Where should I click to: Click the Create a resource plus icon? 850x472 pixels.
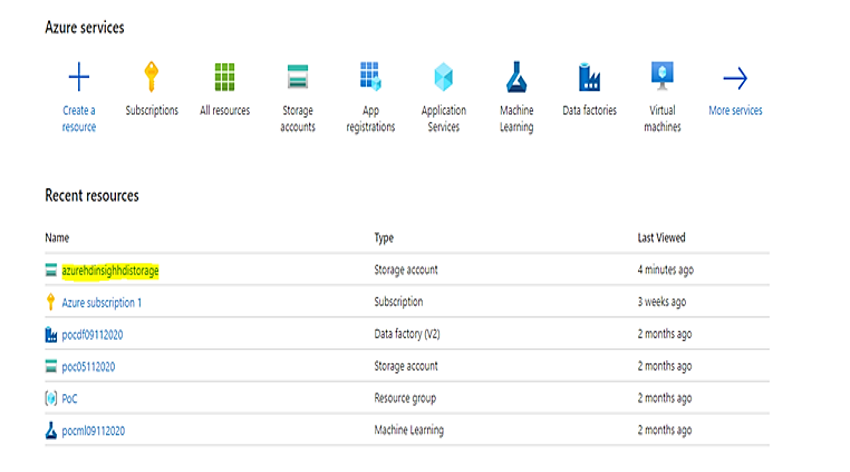pyautogui.click(x=79, y=77)
